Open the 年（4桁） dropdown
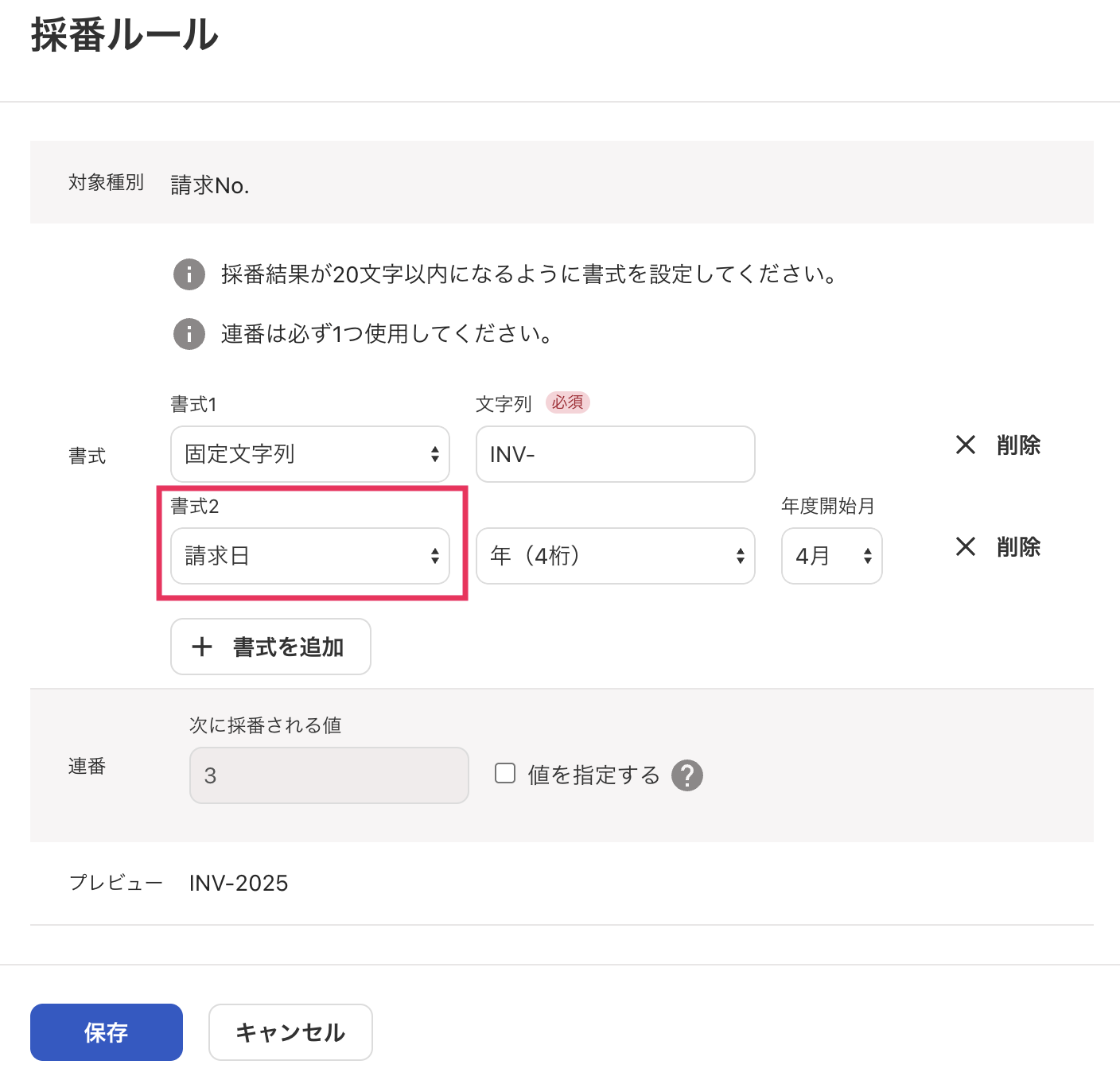This screenshot has height=1080, width=1120. coord(616,556)
